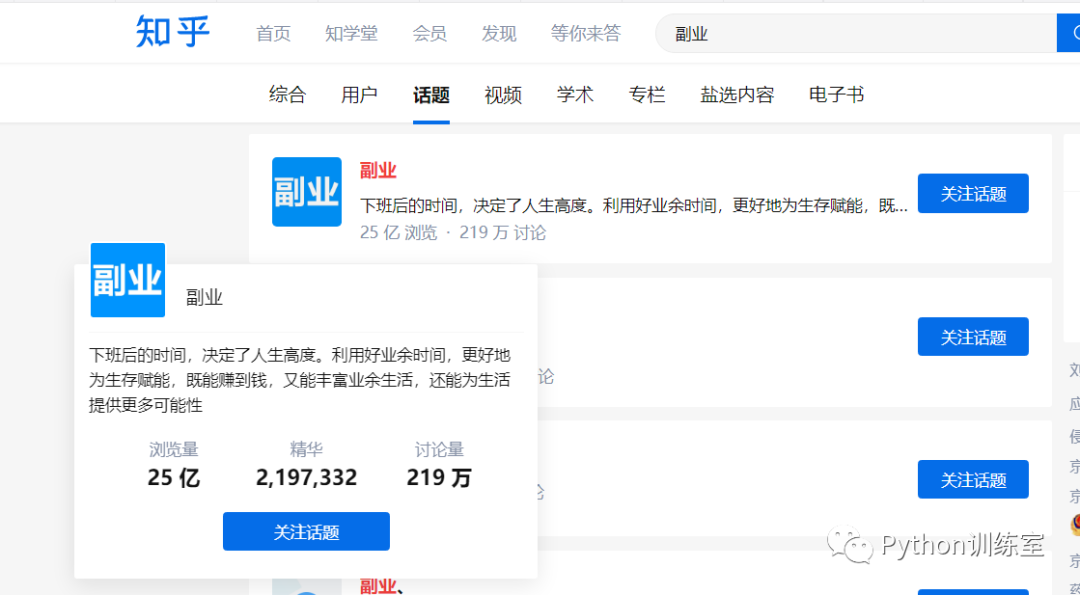Open the 副业 topic thumbnail in first result
The height and width of the screenshot is (595, 1080).
point(307,191)
